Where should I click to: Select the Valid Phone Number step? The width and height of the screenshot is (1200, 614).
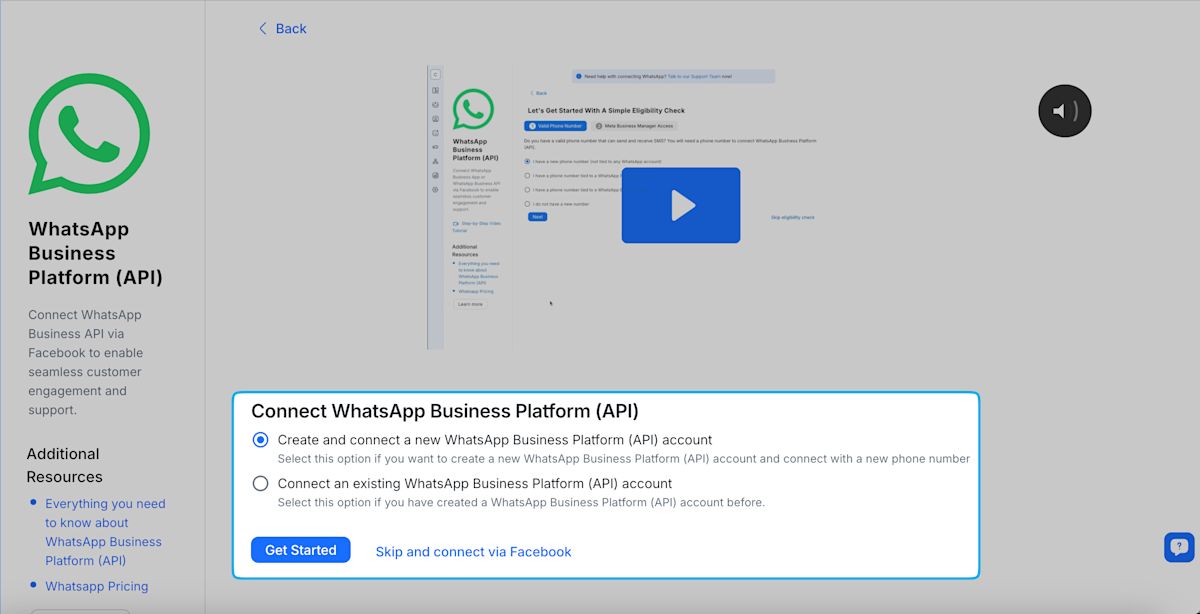(x=556, y=126)
